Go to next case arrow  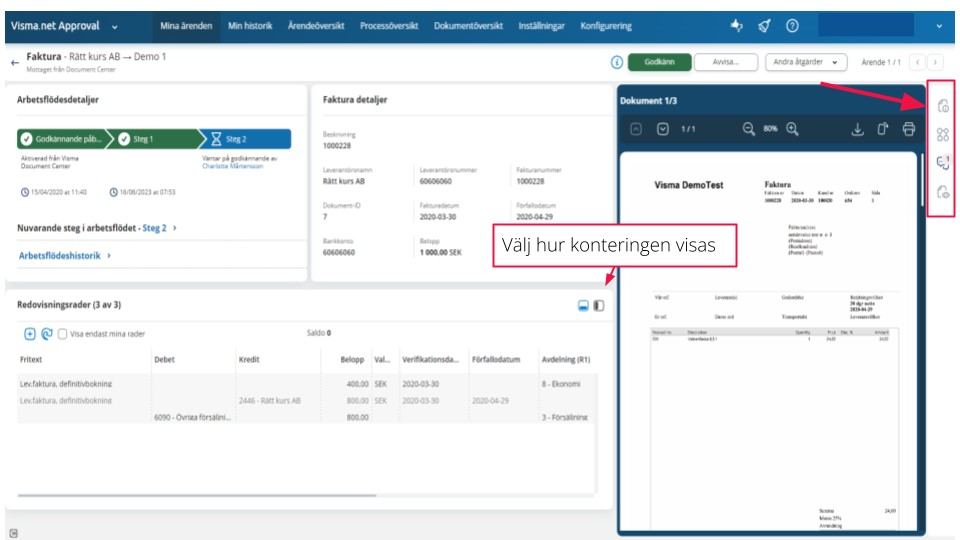tap(935, 62)
